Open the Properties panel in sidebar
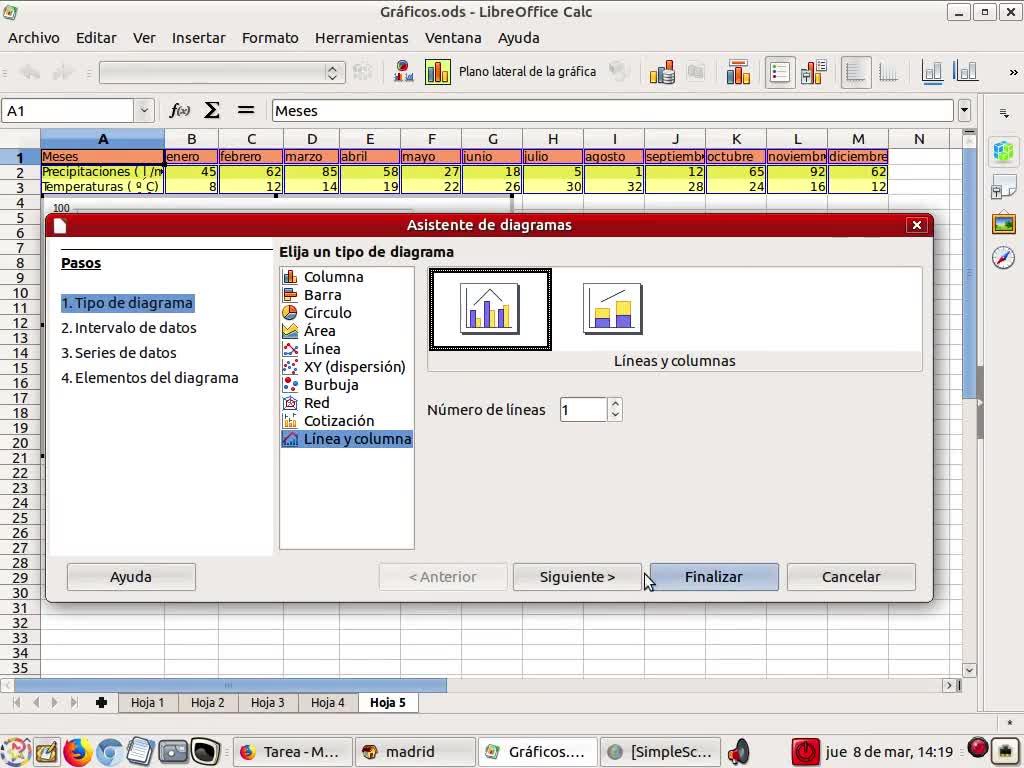 [x=1003, y=152]
